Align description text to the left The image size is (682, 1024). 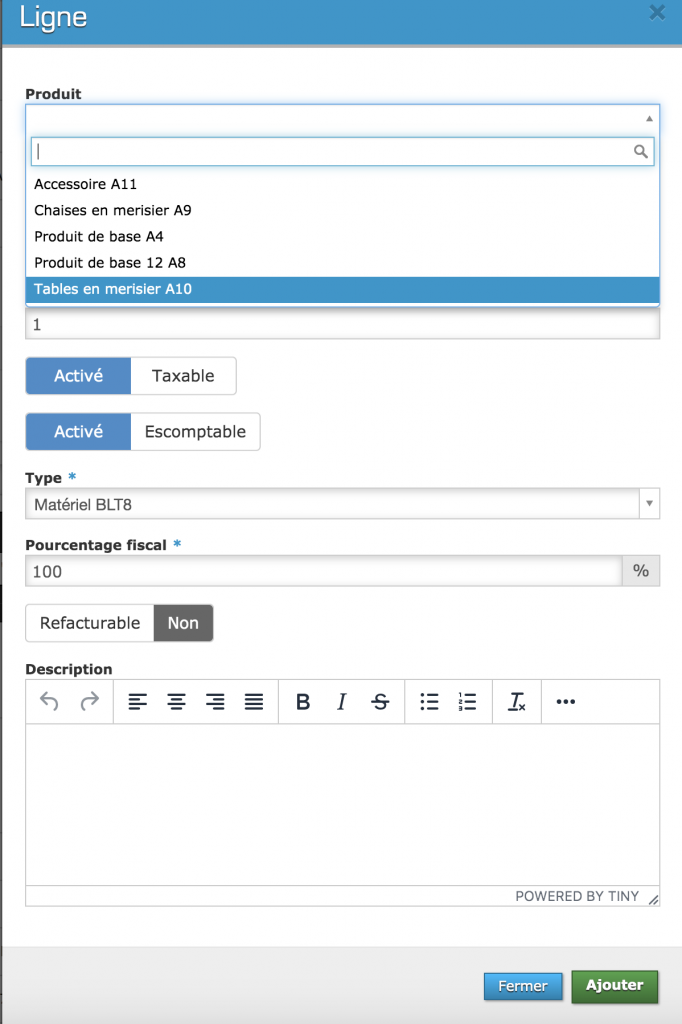click(x=138, y=702)
